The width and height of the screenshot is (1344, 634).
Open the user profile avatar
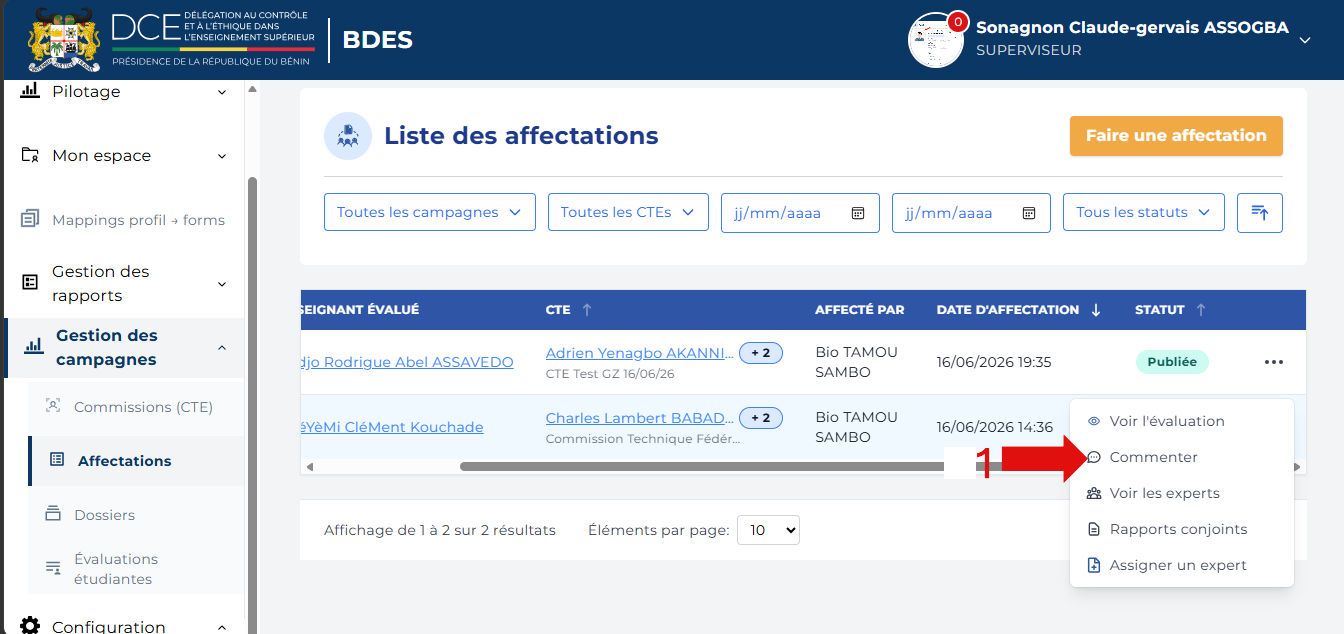[x=935, y=40]
